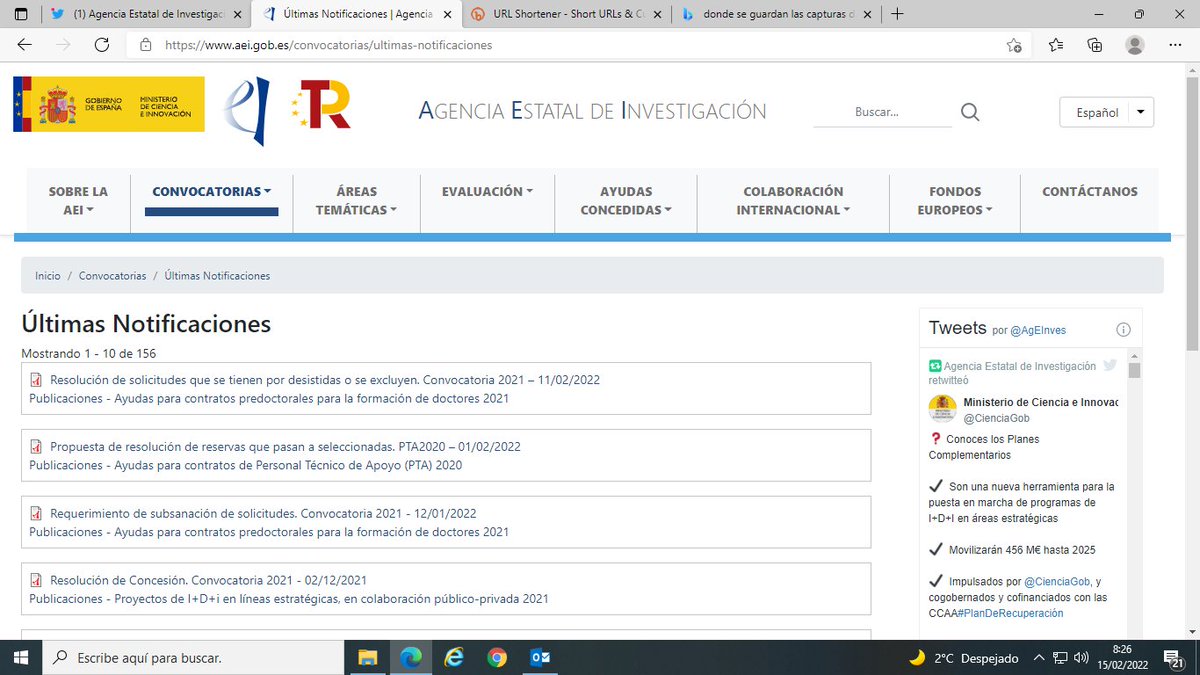Expand the Colaboración Internacional menu
Viewport: 1200px width, 675px height.
(793, 200)
